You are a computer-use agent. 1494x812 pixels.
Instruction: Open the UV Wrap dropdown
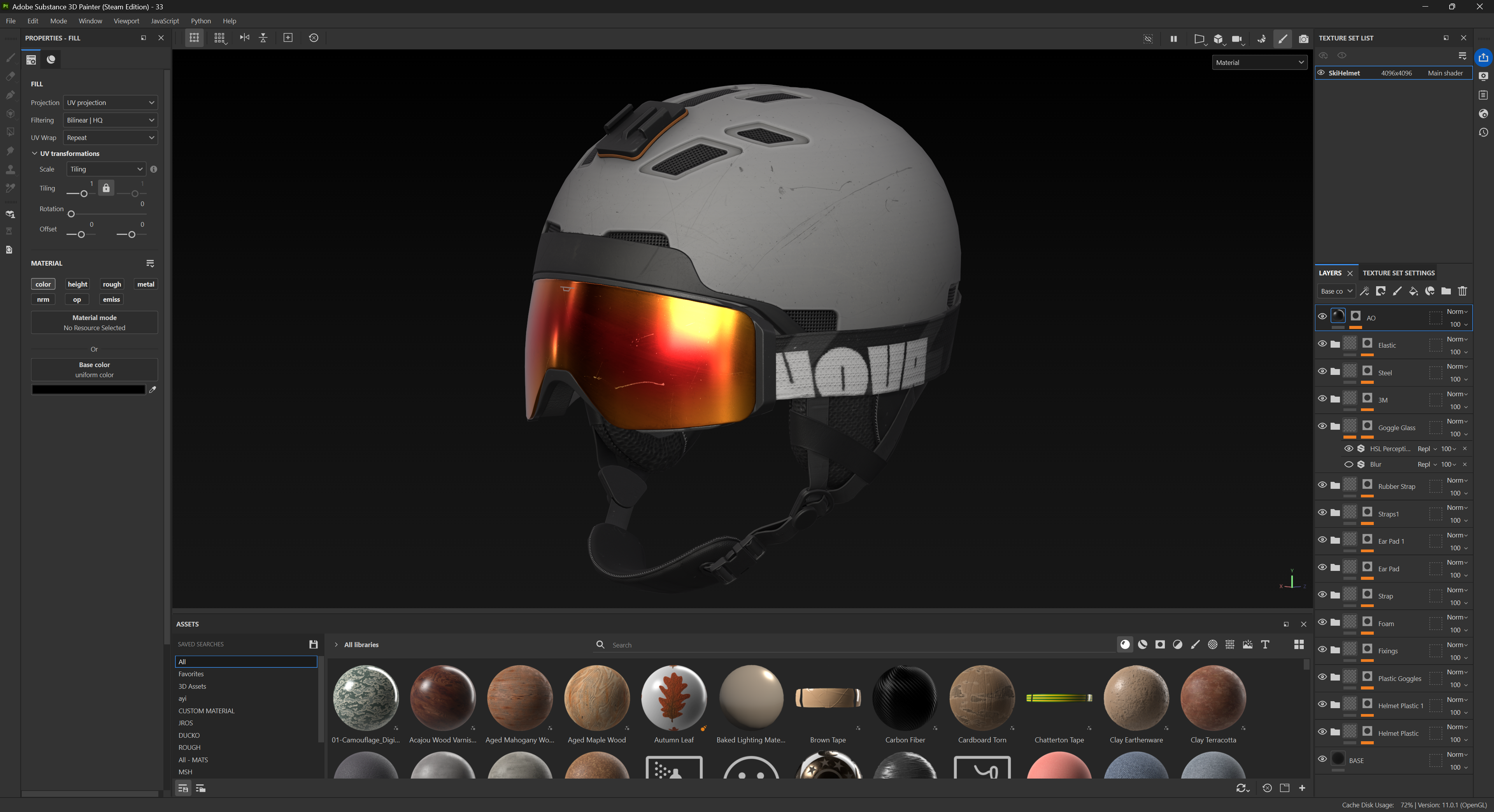(x=110, y=137)
